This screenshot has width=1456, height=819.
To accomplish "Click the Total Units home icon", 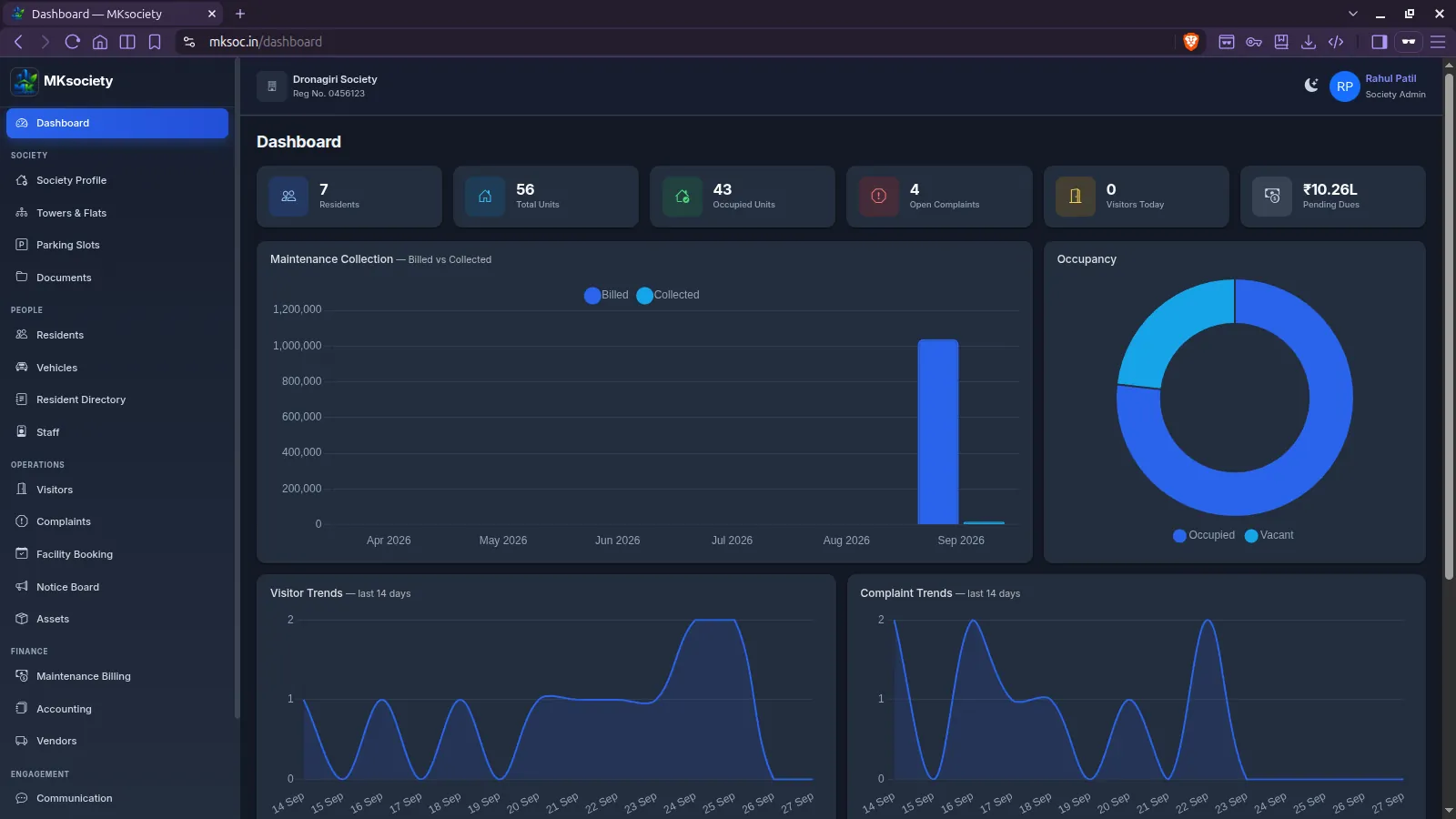I will coord(485,197).
